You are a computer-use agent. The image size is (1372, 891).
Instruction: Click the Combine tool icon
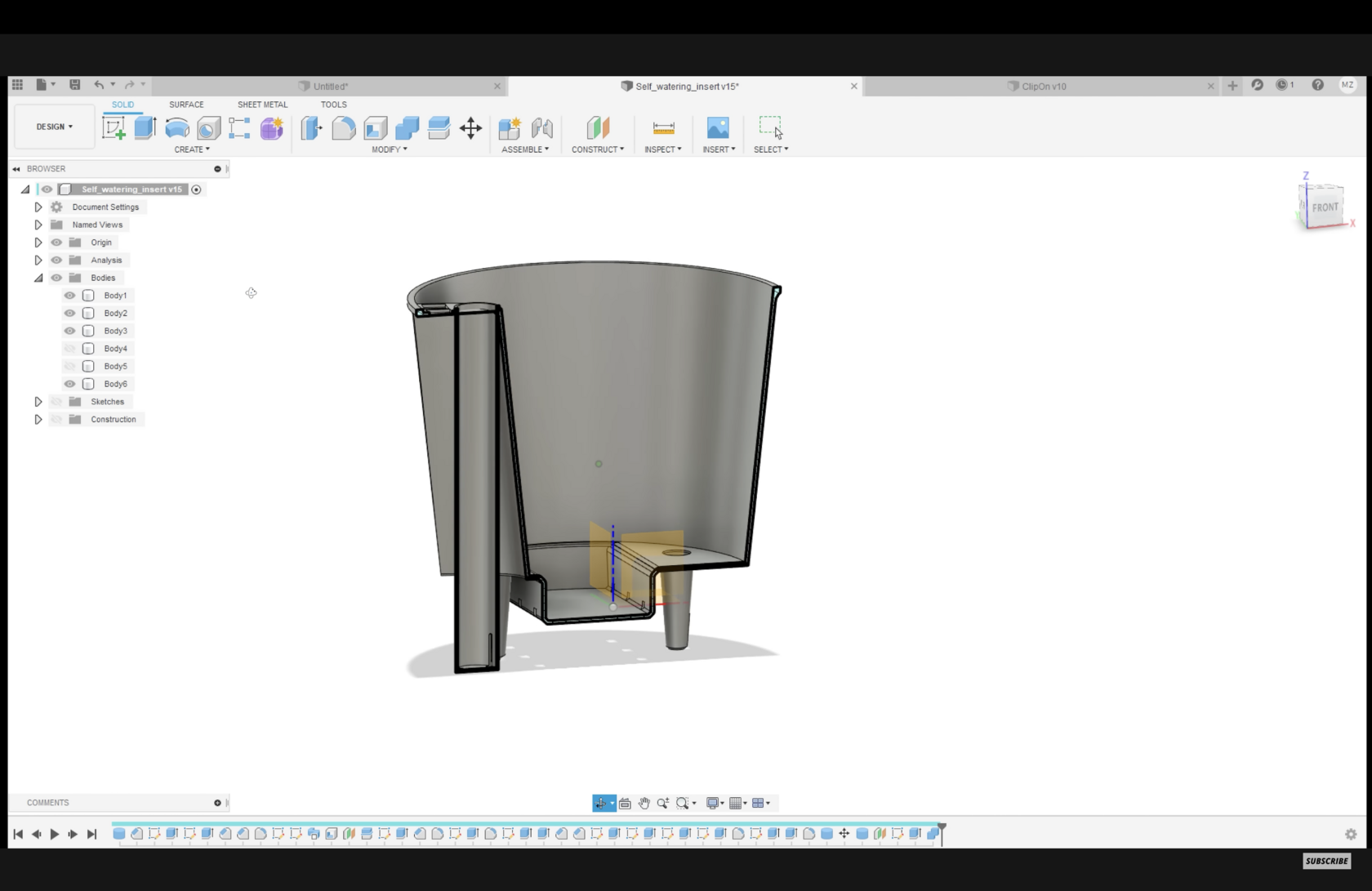click(407, 128)
